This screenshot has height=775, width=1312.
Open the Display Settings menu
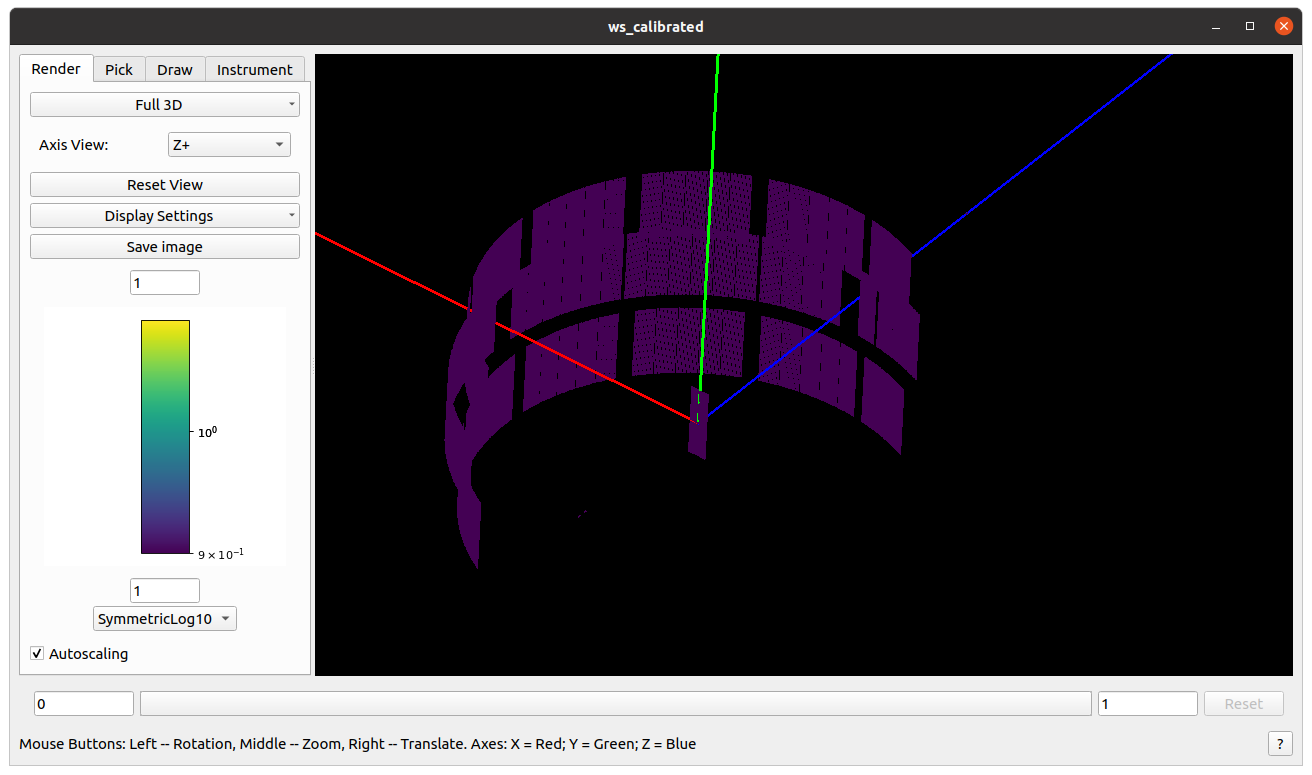pyautogui.click(x=164, y=216)
